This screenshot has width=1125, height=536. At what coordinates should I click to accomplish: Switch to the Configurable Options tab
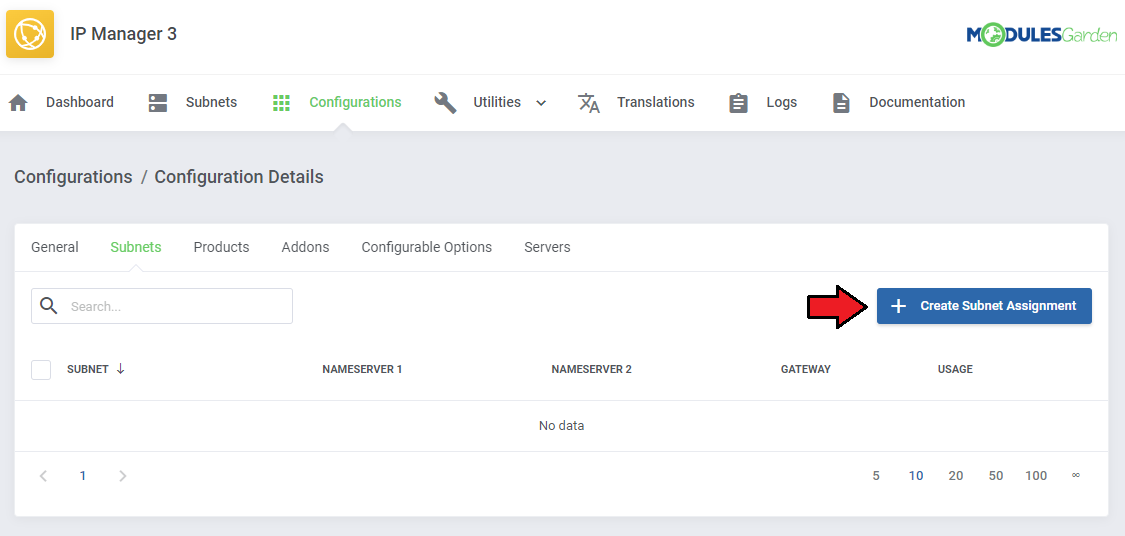(427, 248)
